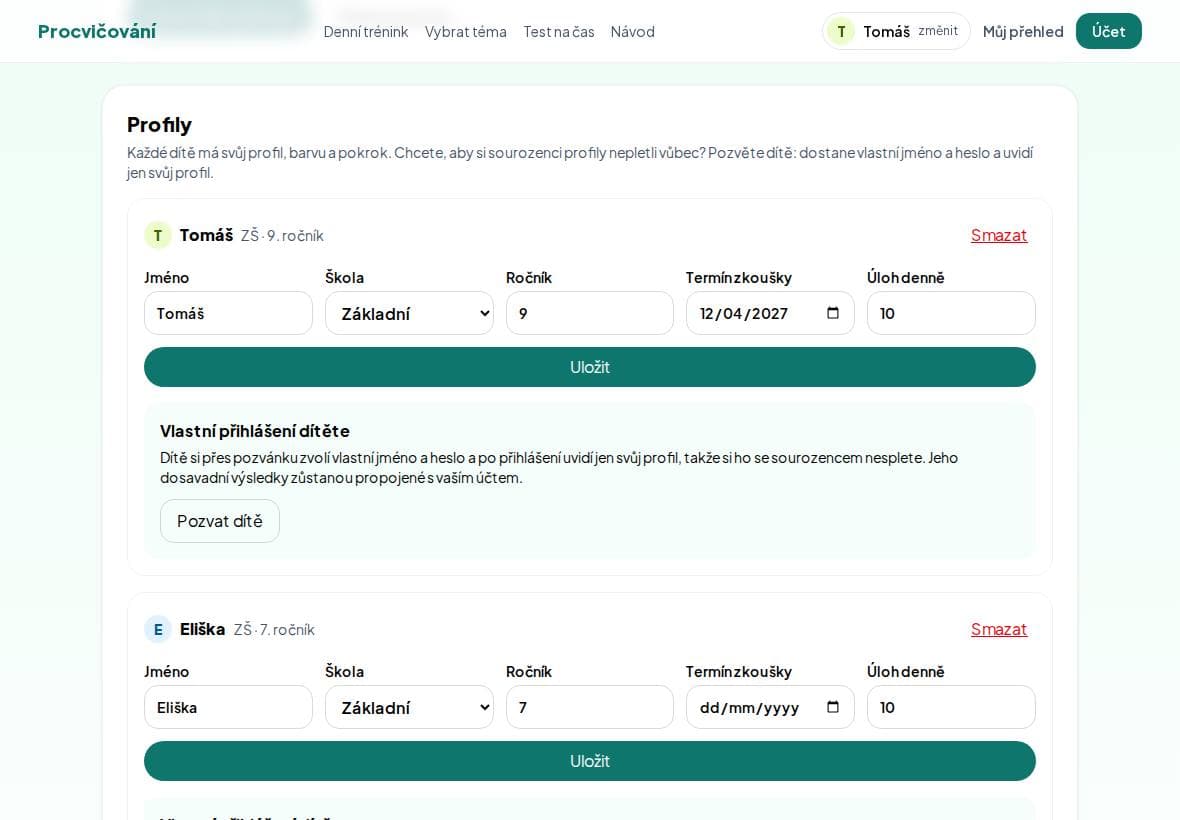Click Eliška's empty exam date field
Viewport: 1180px width, 820px height.
click(x=770, y=707)
